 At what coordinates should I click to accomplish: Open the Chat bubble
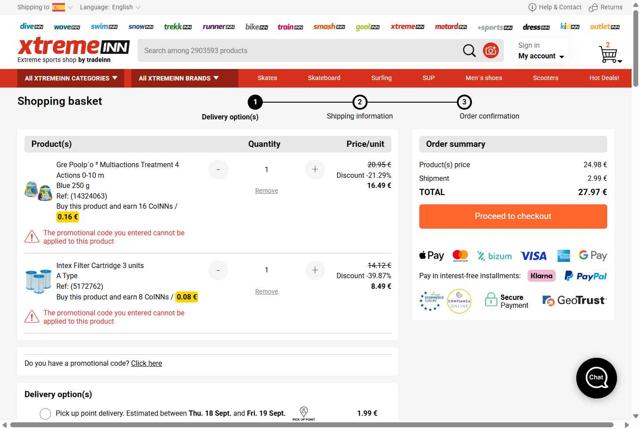click(x=596, y=378)
